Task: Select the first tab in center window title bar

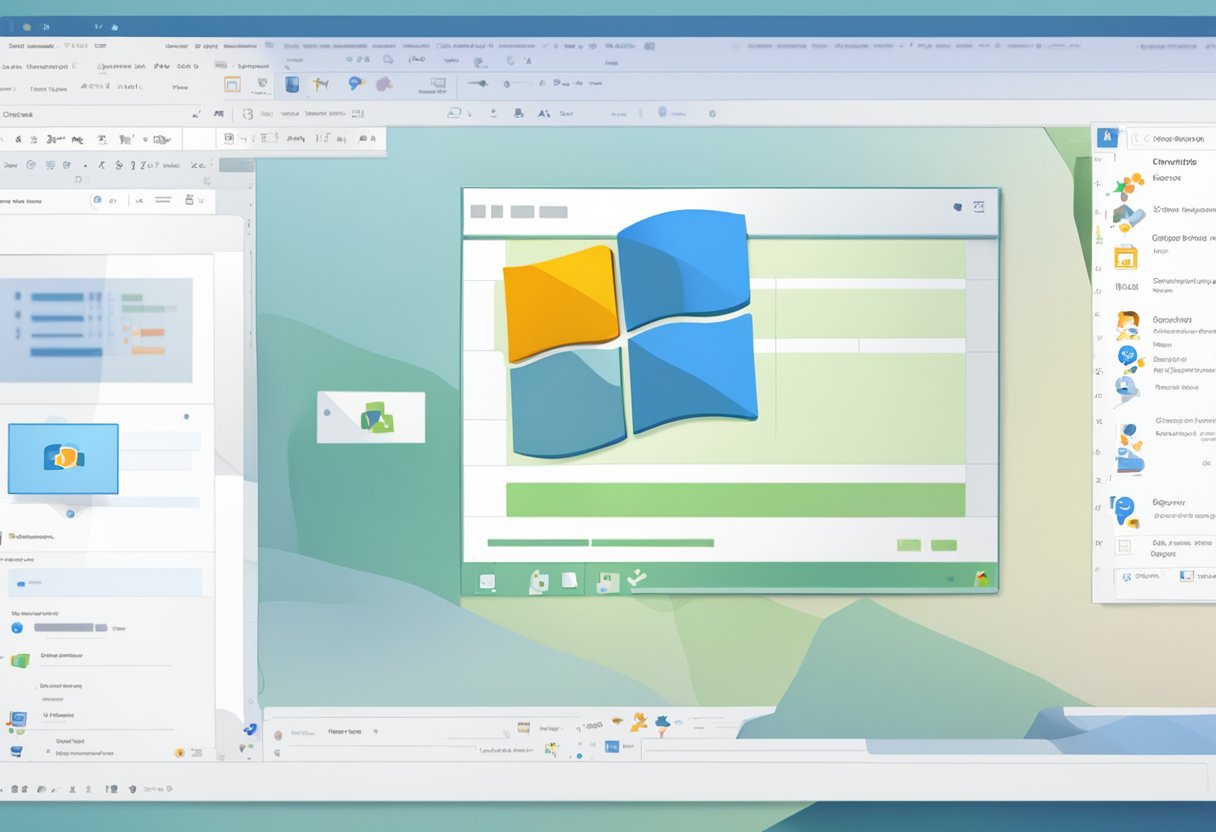Action: [478, 211]
